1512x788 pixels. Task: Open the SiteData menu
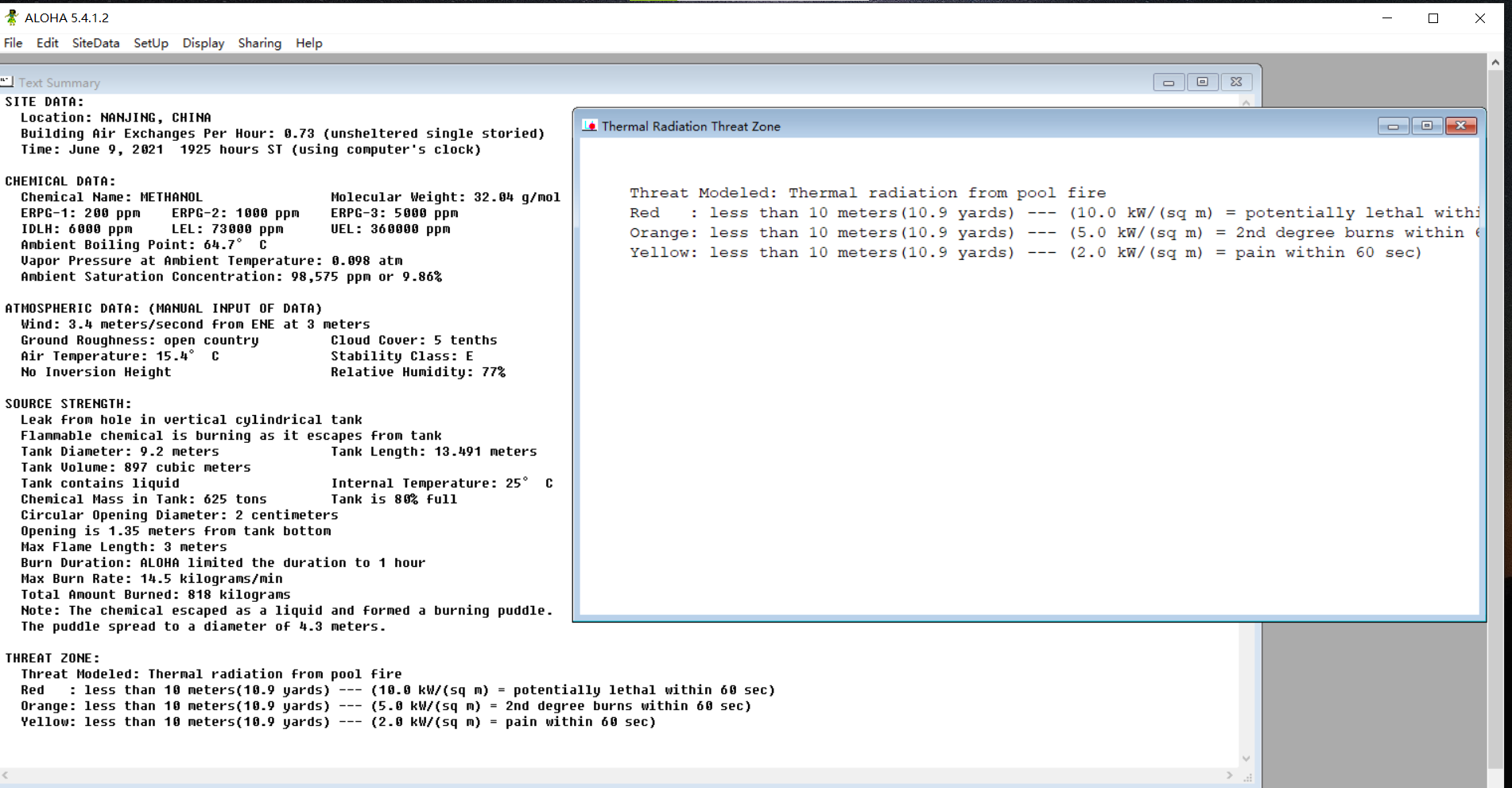(x=95, y=43)
